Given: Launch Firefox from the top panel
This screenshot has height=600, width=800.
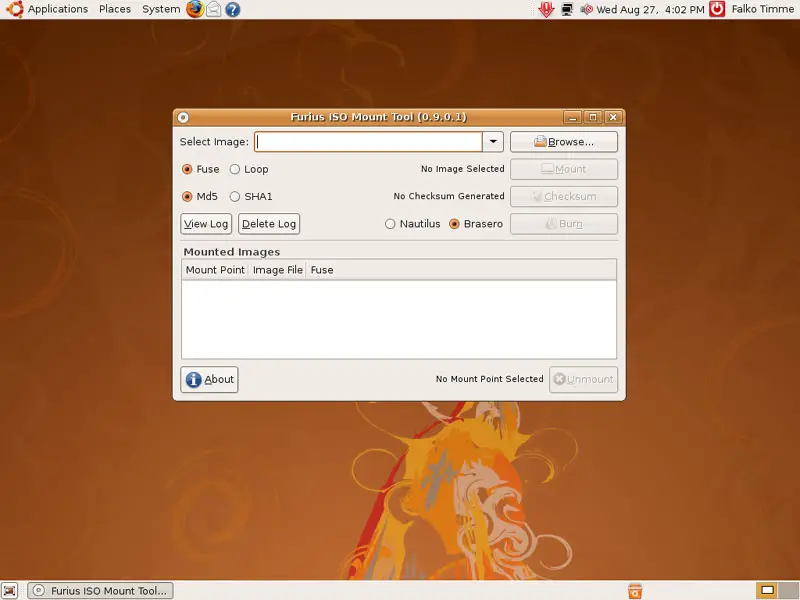Looking at the screenshot, I should coord(195,9).
